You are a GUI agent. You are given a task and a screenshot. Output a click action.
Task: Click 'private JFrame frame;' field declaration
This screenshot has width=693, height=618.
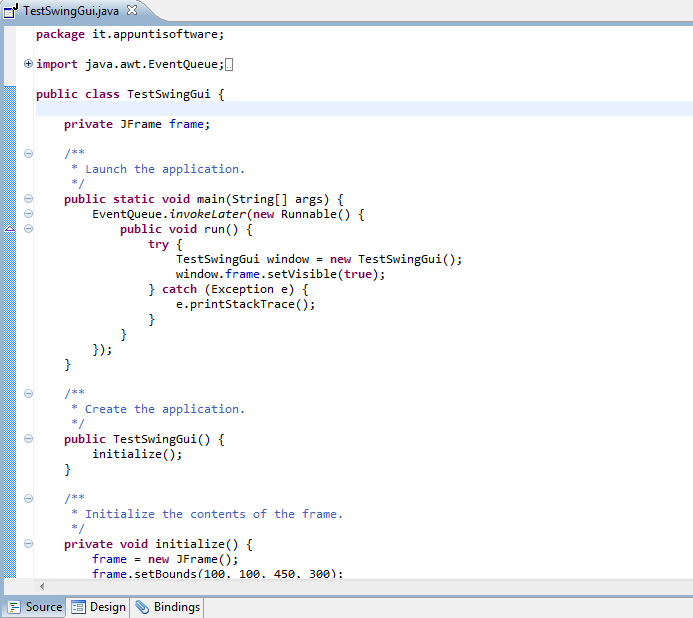137,124
